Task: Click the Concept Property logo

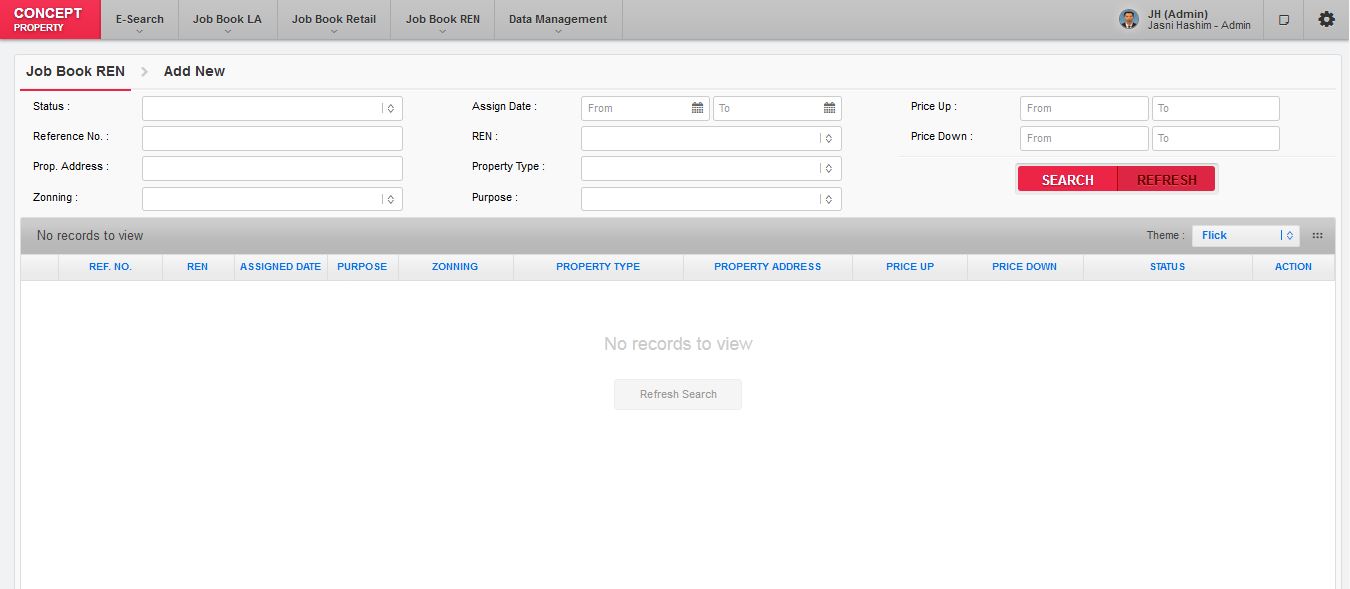Action: pos(50,19)
